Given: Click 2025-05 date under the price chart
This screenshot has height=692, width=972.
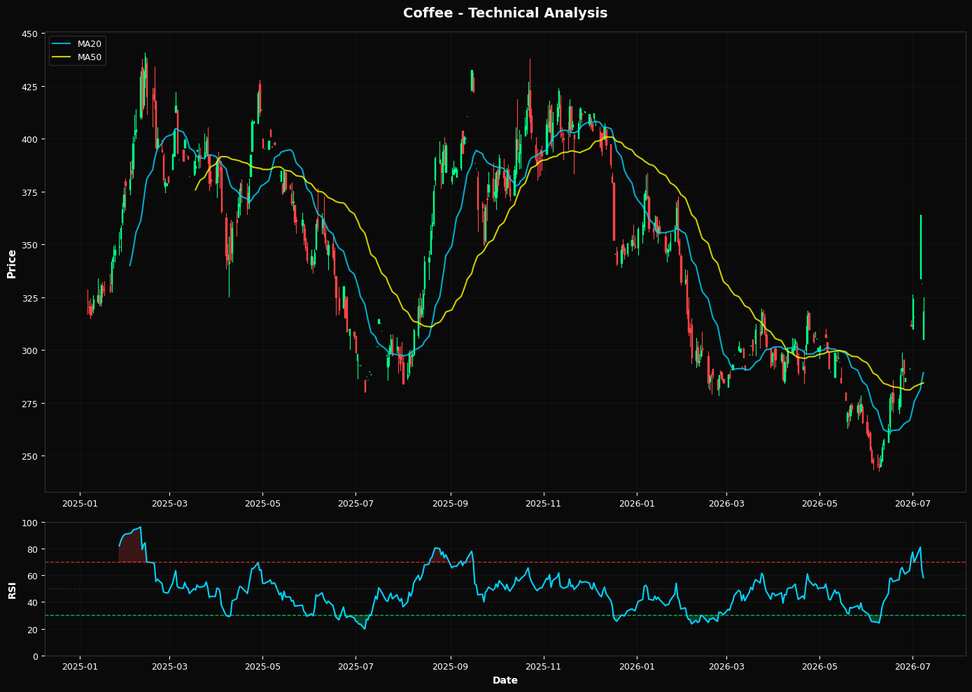Looking at the screenshot, I should point(263,503).
